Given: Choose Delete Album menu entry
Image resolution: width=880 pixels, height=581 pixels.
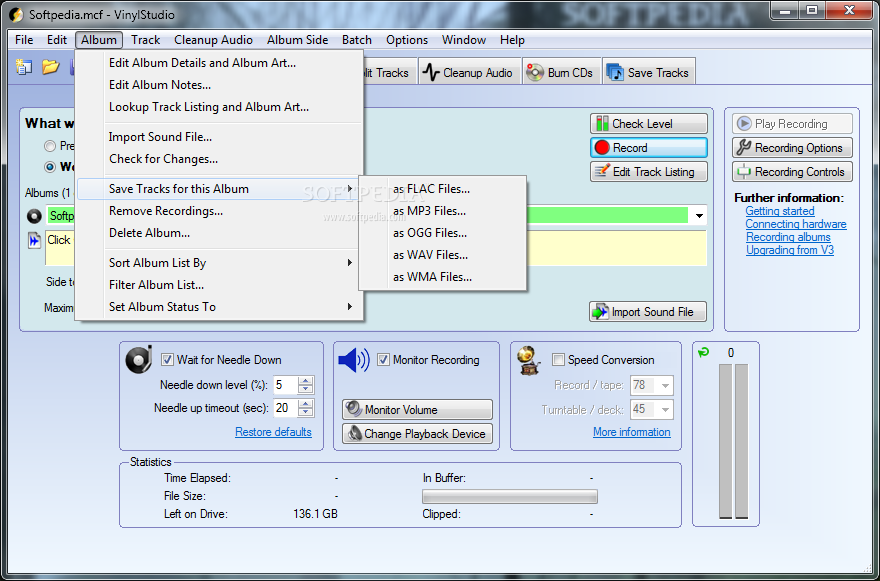Looking at the screenshot, I should (219, 233).
